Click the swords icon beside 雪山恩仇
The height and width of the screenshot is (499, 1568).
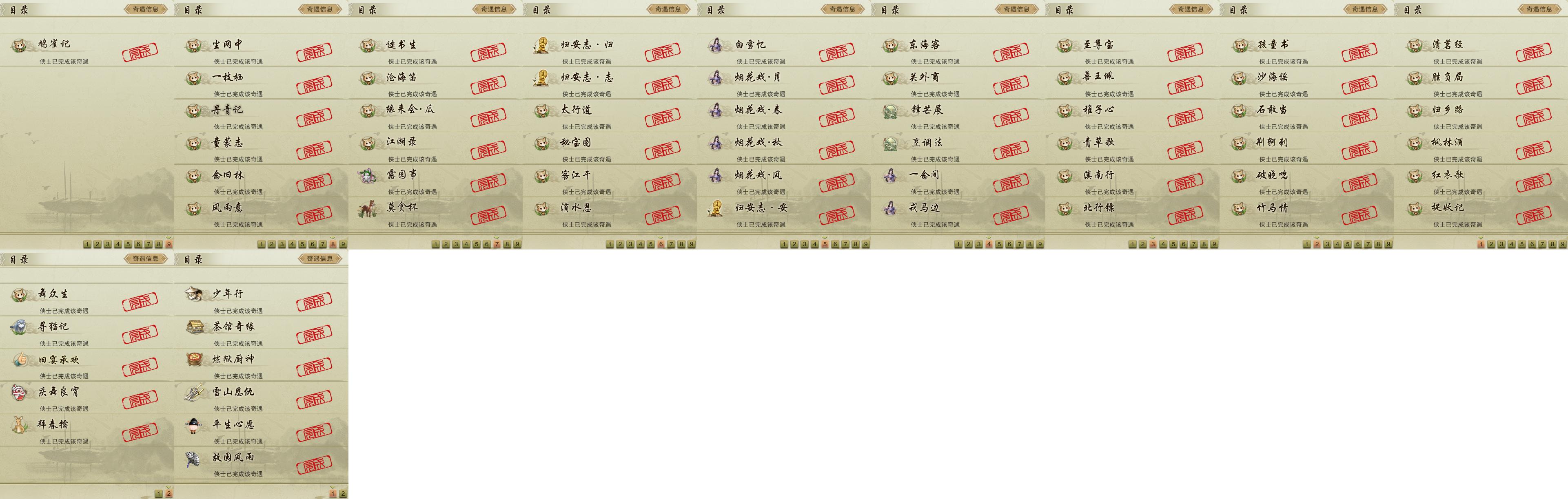pos(193,392)
